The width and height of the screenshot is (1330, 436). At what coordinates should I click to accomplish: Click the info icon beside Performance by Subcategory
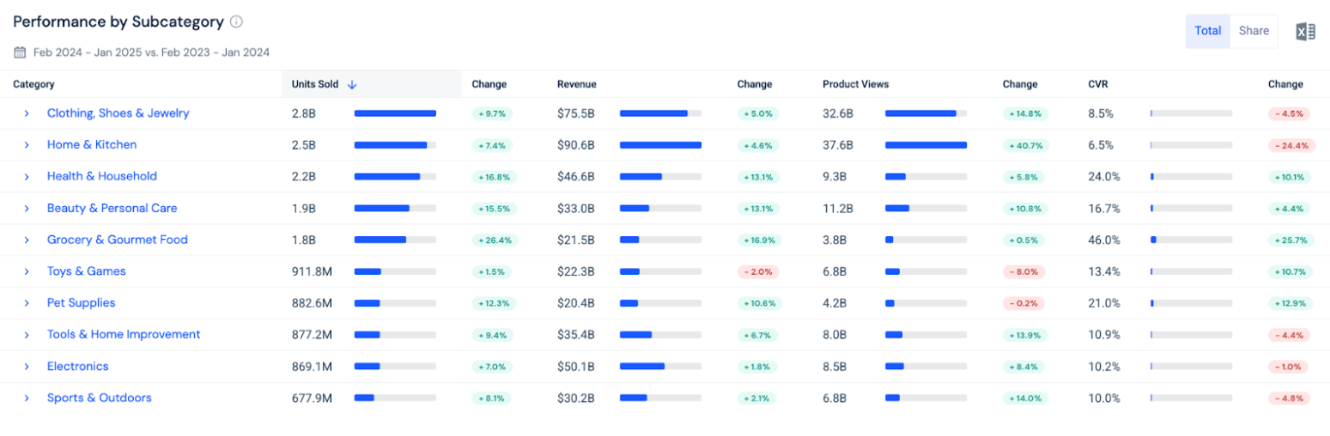[x=236, y=21]
